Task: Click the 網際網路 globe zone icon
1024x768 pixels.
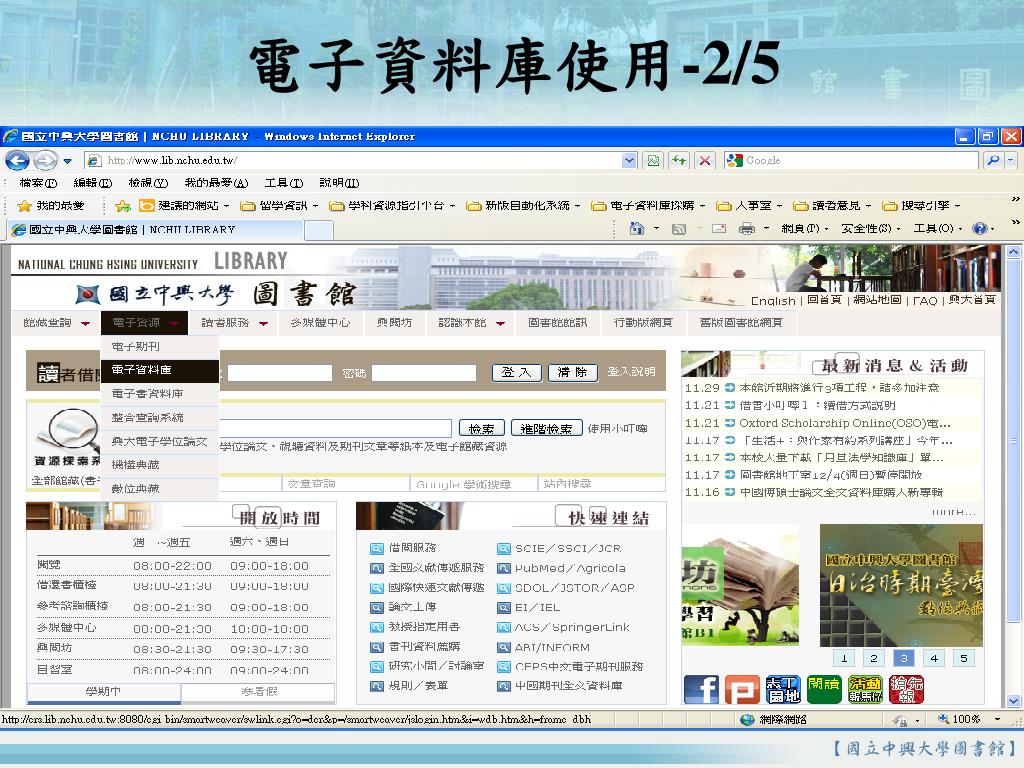Action: pyautogui.click(x=748, y=720)
